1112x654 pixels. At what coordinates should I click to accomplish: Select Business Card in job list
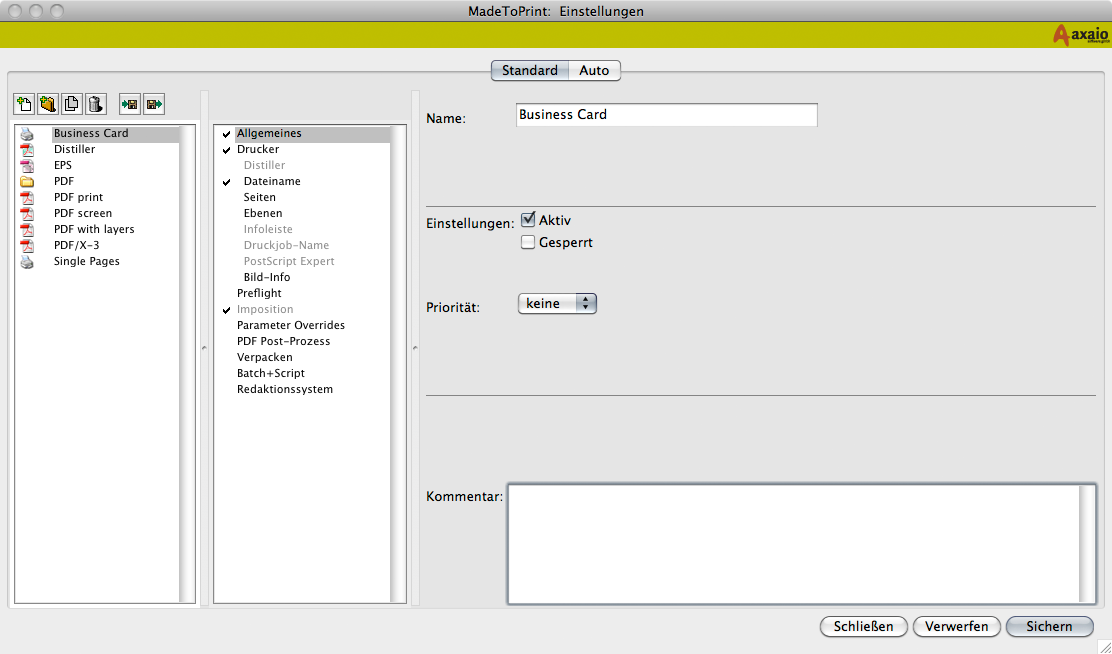click(x=91, y=133)
